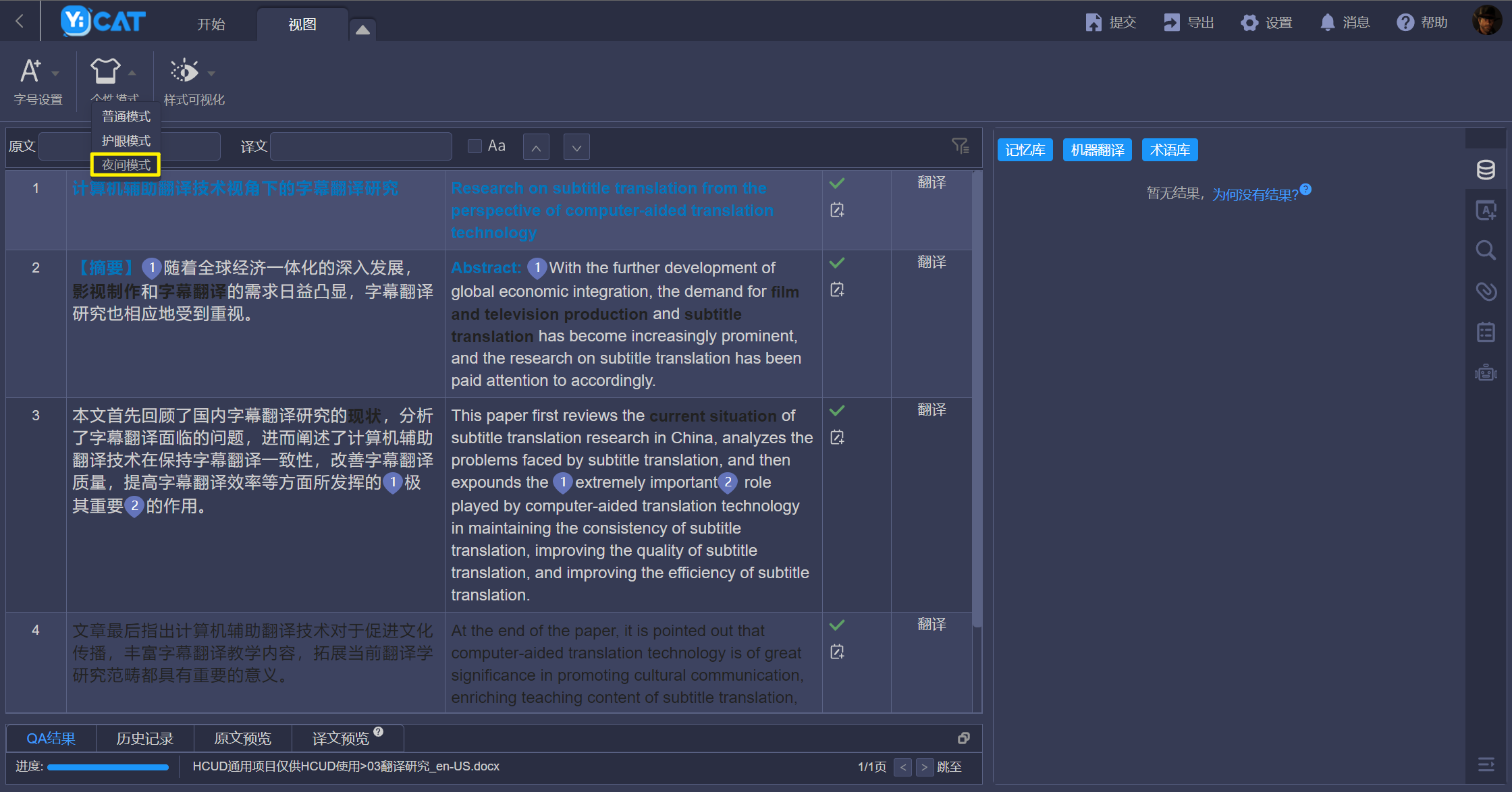Open the robot assistant sidebar icon
The width and height of the screenshot is (1512, 792).
coord(1486,372)
